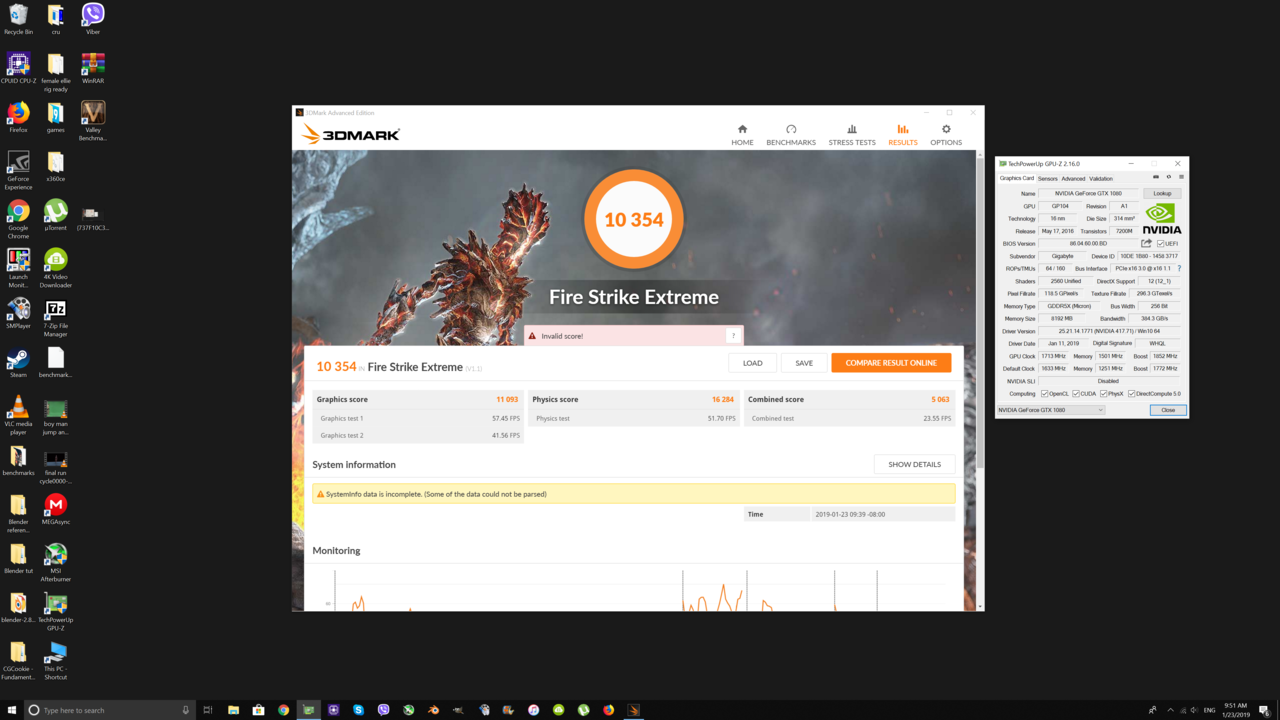
Task: Select 7-Zip File Manager desktop icon
Action: point(56,318)
